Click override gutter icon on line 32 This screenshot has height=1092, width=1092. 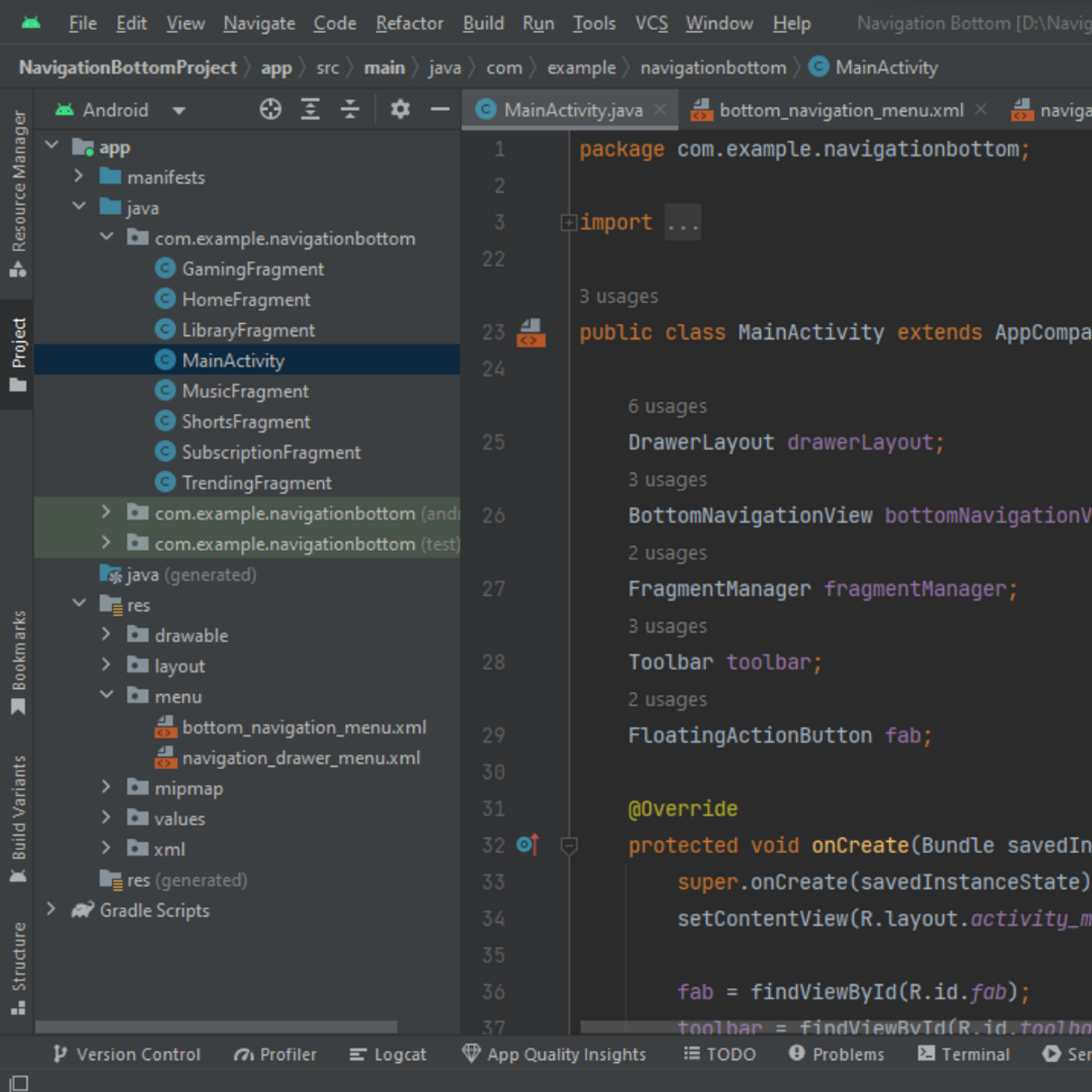527,845
